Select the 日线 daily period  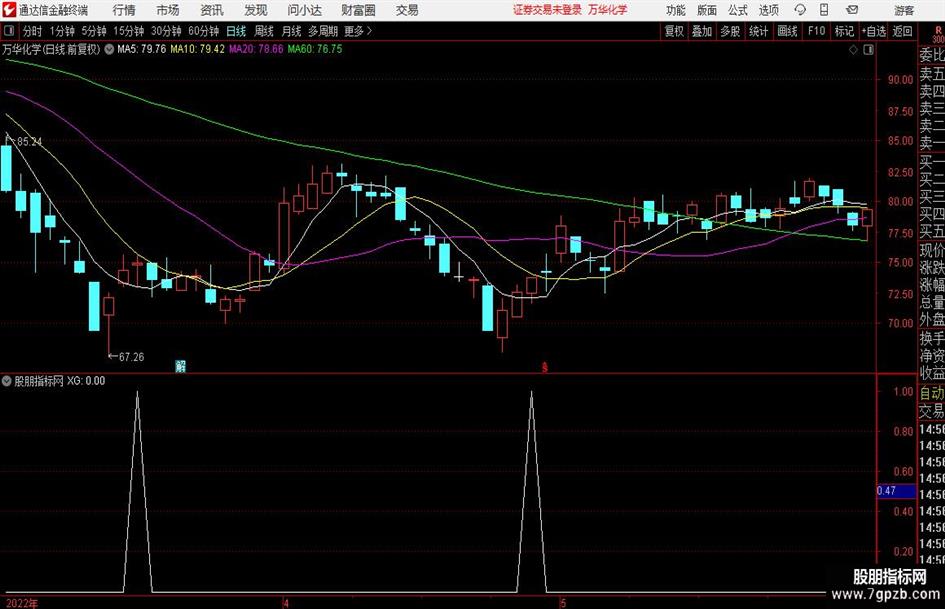click(236, 31)
